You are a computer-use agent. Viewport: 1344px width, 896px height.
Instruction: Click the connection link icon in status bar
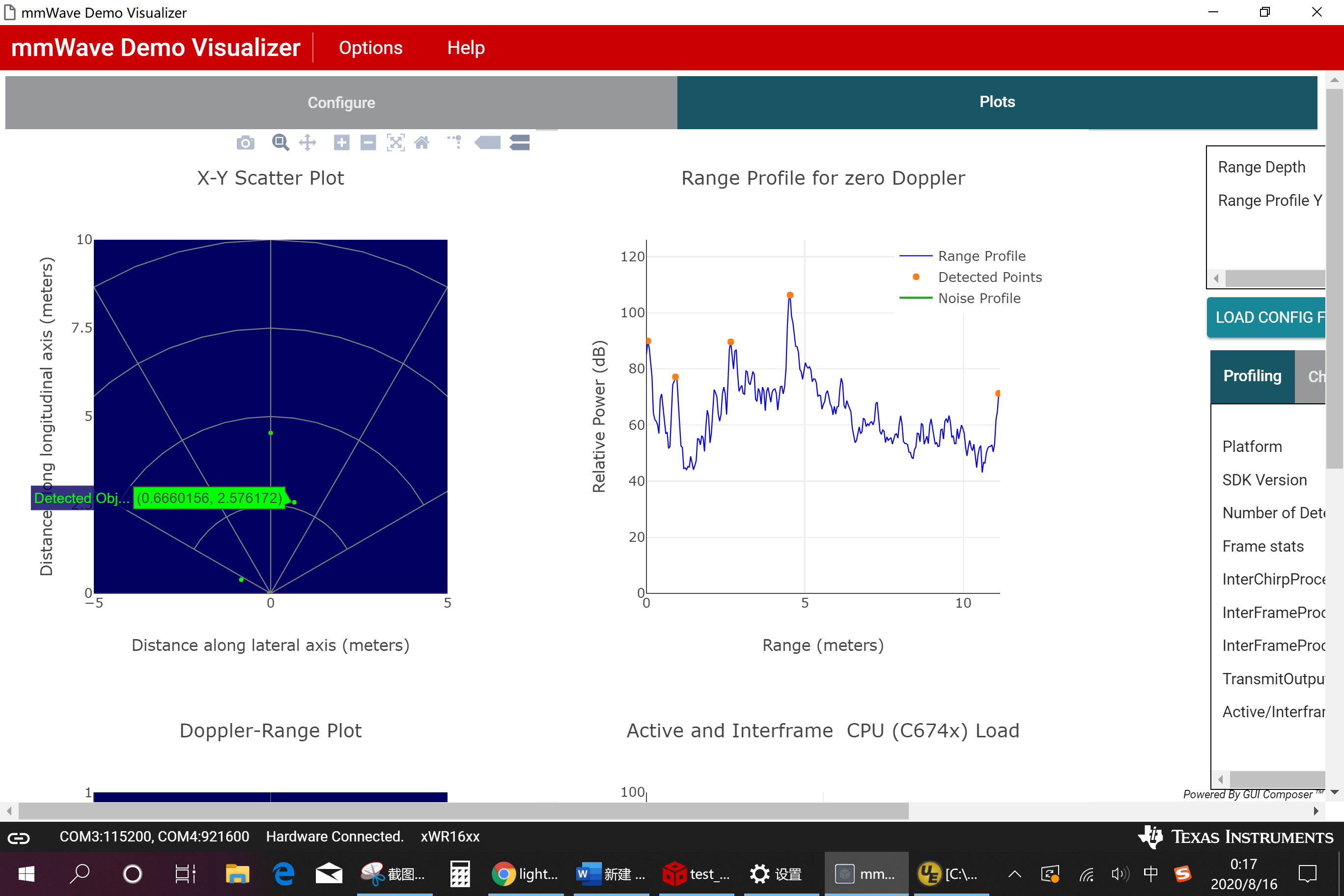[18, 838]
